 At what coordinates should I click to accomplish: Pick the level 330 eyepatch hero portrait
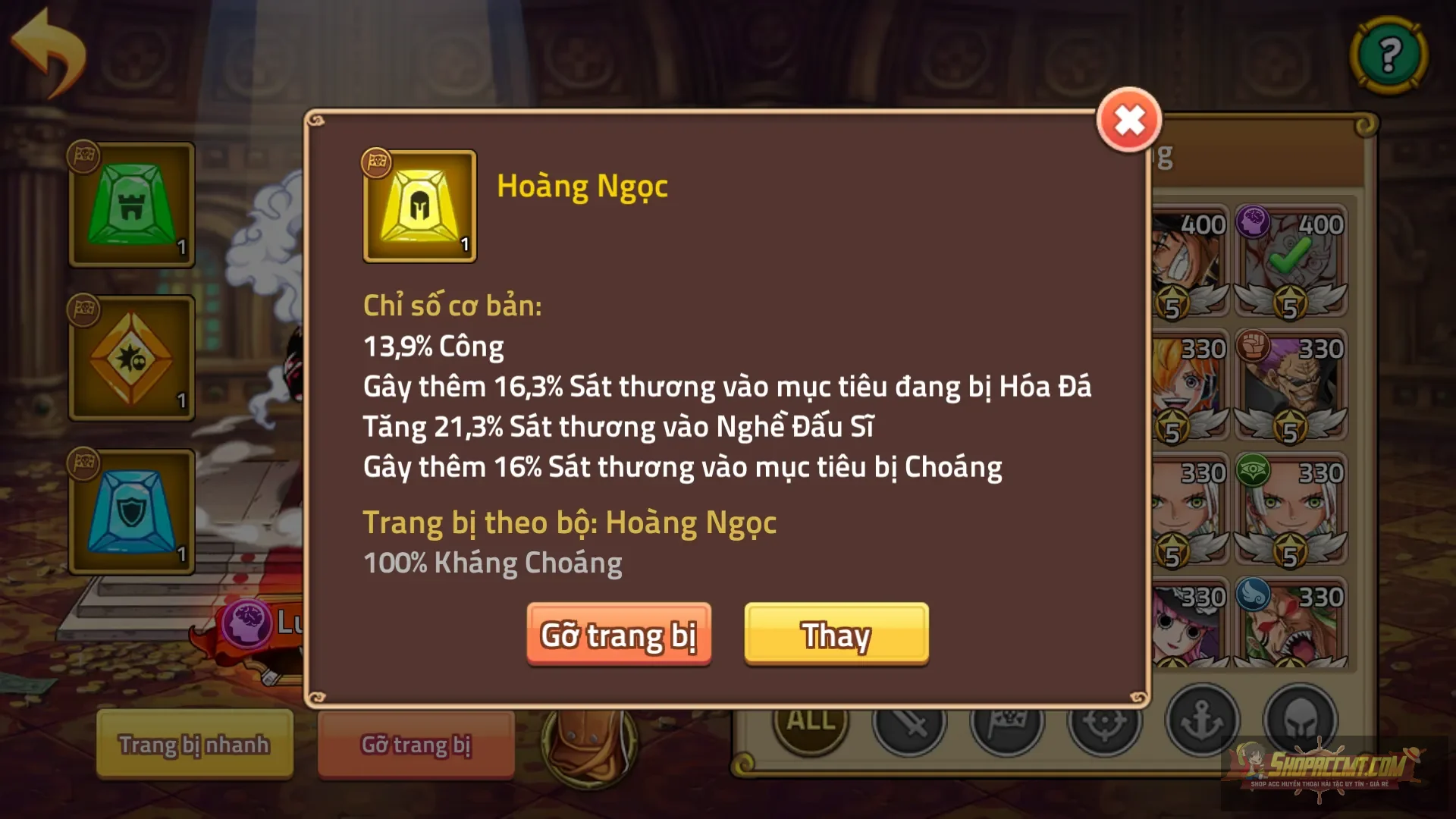tap(1291, 385)
